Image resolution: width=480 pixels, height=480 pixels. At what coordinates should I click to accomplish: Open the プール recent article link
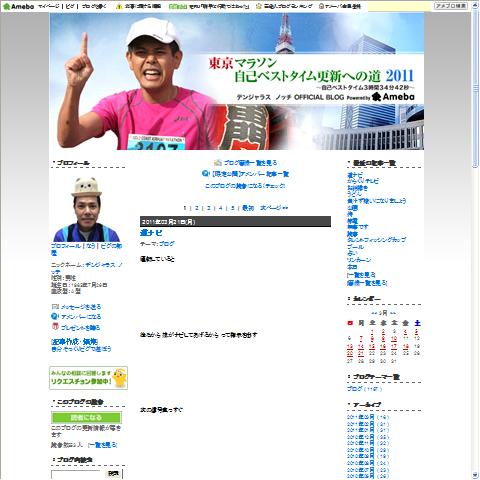(x=355, y=247)
